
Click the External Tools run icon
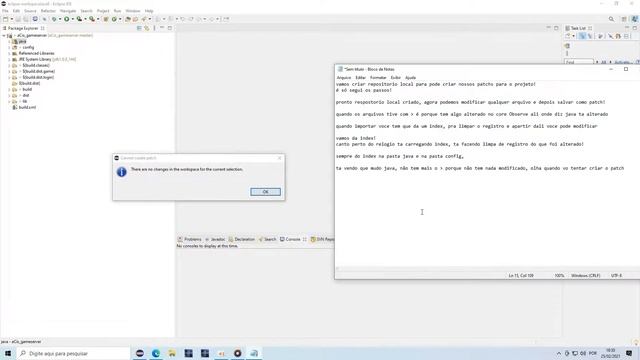click(x=92, y=19)
